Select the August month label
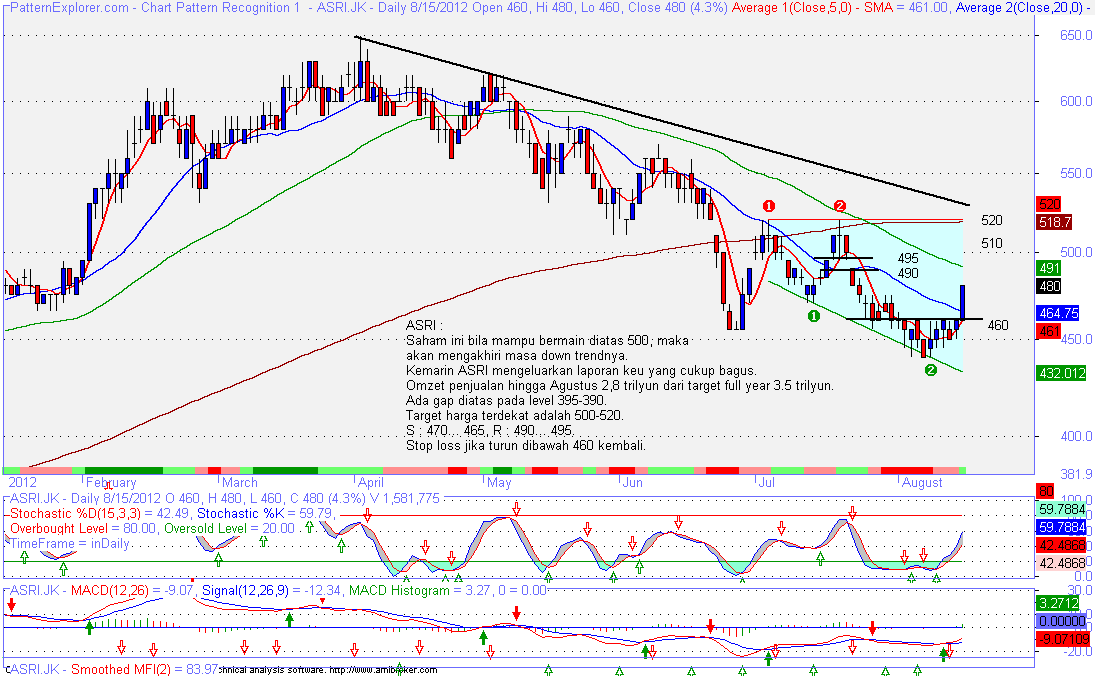This screenshot has width=1095, height=676. click(923, 483)
